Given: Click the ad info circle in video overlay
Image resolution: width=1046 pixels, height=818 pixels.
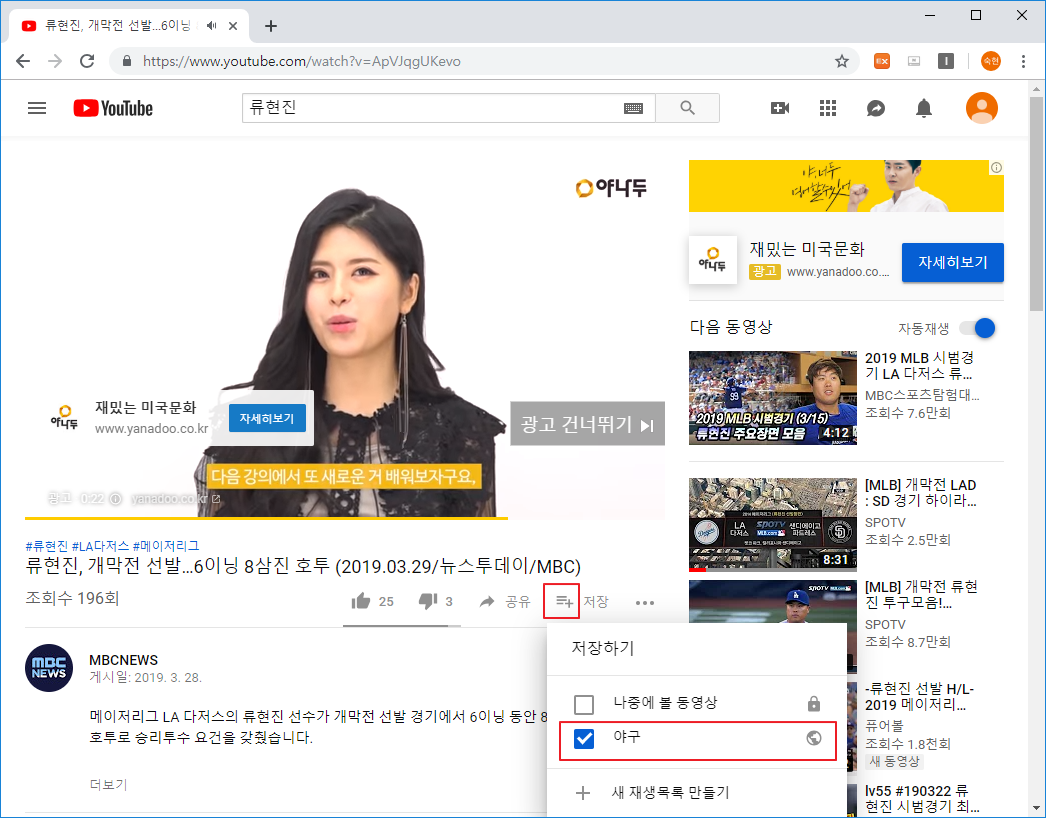Looking at the screenshot, I should click(x=115, y=498).
